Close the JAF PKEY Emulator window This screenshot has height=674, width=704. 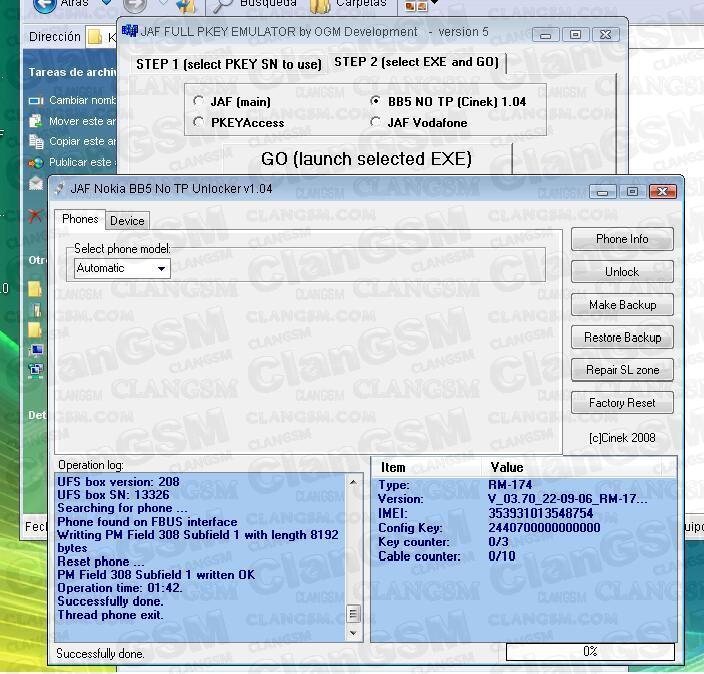pos(605,35)
